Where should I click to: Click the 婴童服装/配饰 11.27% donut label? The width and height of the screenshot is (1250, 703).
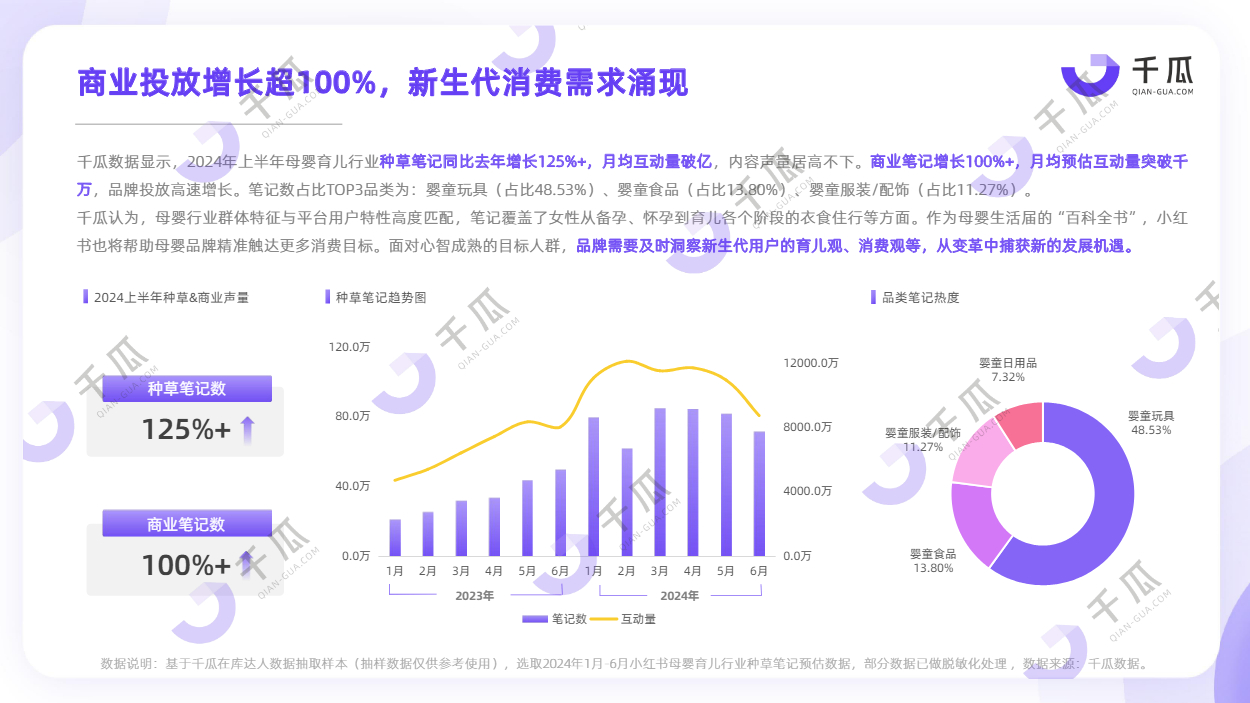(923, 440)
